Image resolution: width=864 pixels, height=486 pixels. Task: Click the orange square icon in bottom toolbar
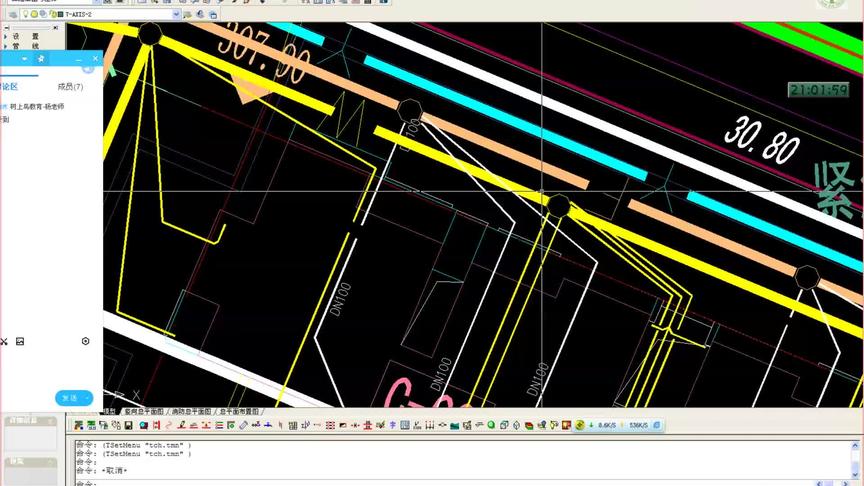566,425
